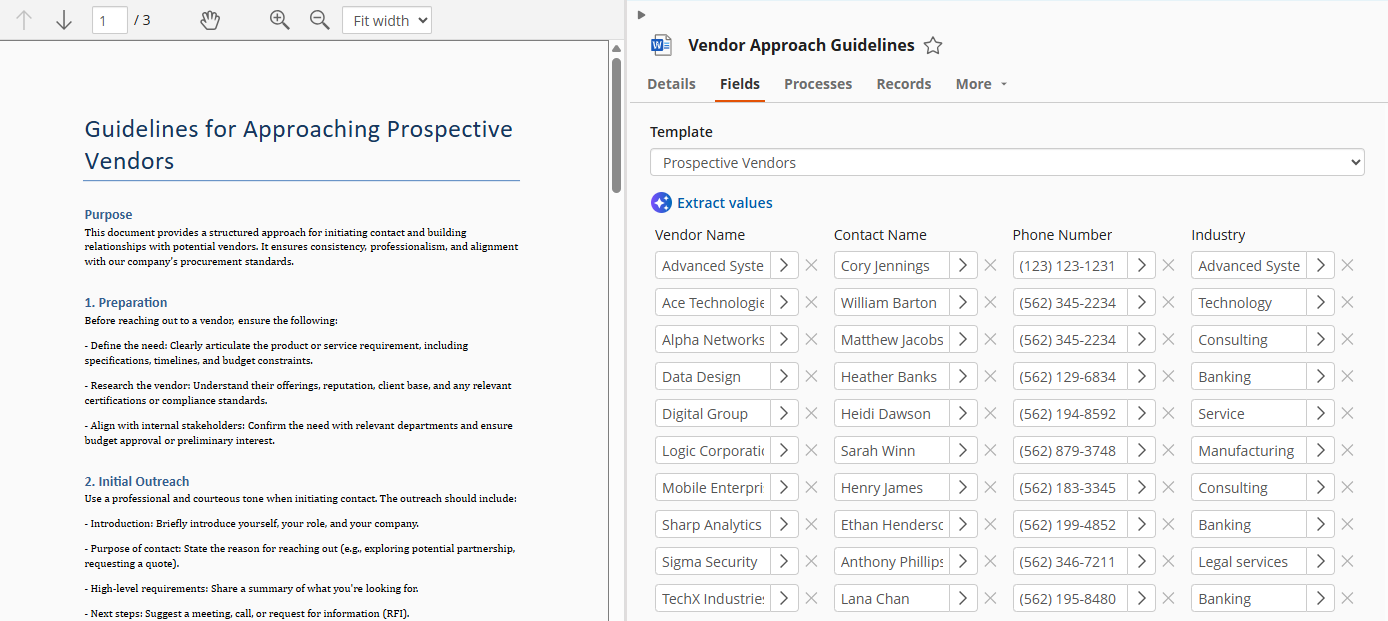The height and width of the screenshot is (621, 1388).
Task: Click the Extract values link
Action: pyautogui.click(x=724, y=202)
